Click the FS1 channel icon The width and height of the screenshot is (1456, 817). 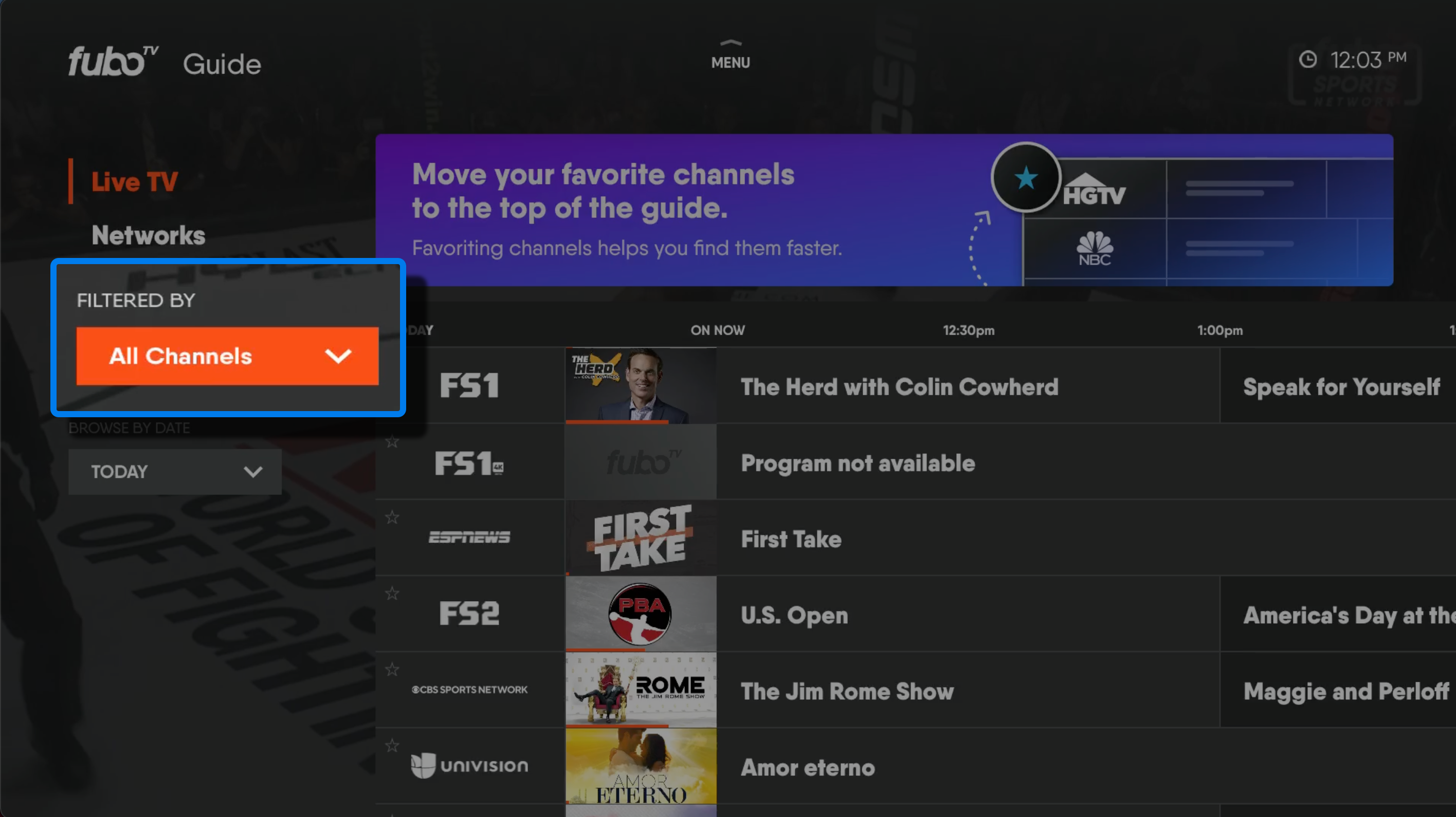tap(468, 385)
